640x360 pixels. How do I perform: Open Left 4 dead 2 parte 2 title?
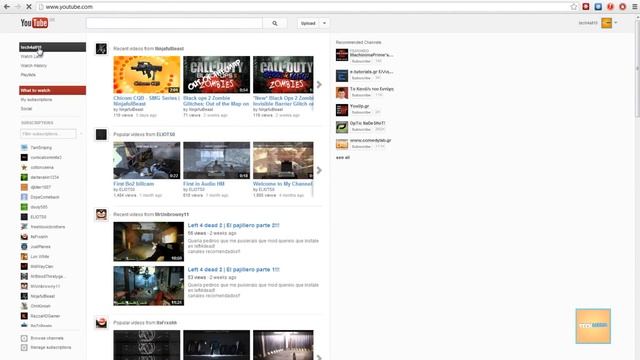click(233, 225)
